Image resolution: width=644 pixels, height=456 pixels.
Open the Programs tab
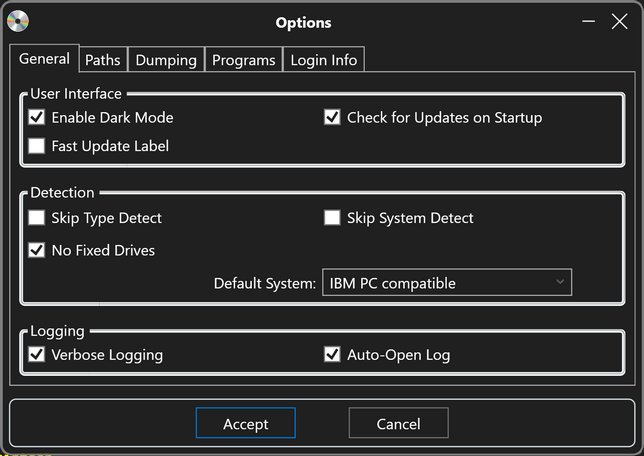[244, 60]
